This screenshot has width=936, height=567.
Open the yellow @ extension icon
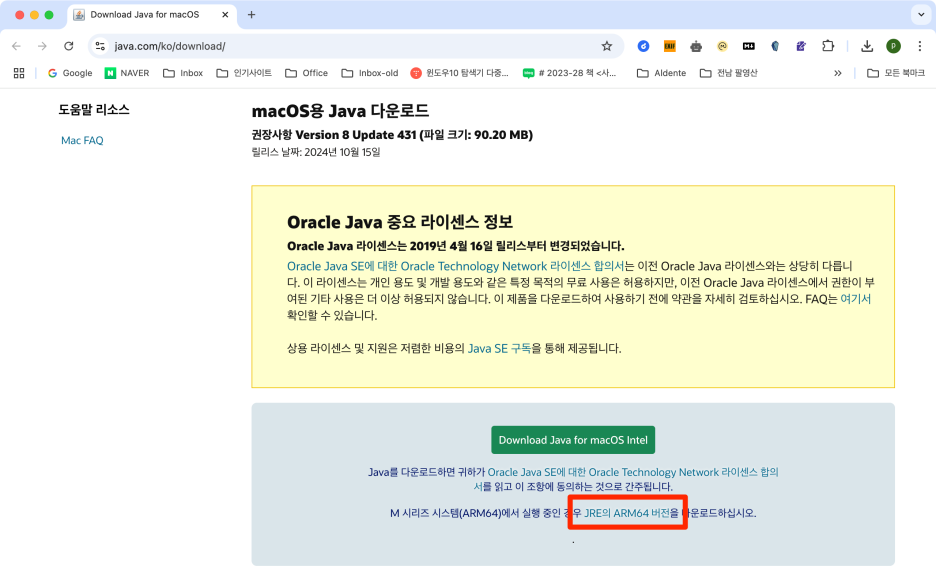(722, 46)
